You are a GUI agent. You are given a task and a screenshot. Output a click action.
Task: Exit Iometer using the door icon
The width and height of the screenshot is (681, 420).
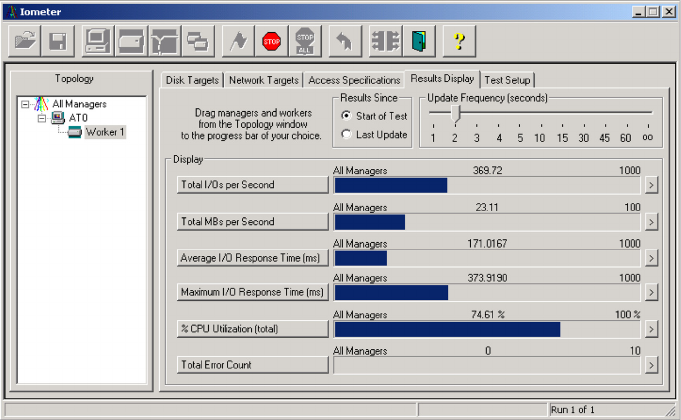pyautogui.click(x=419, y=41)
